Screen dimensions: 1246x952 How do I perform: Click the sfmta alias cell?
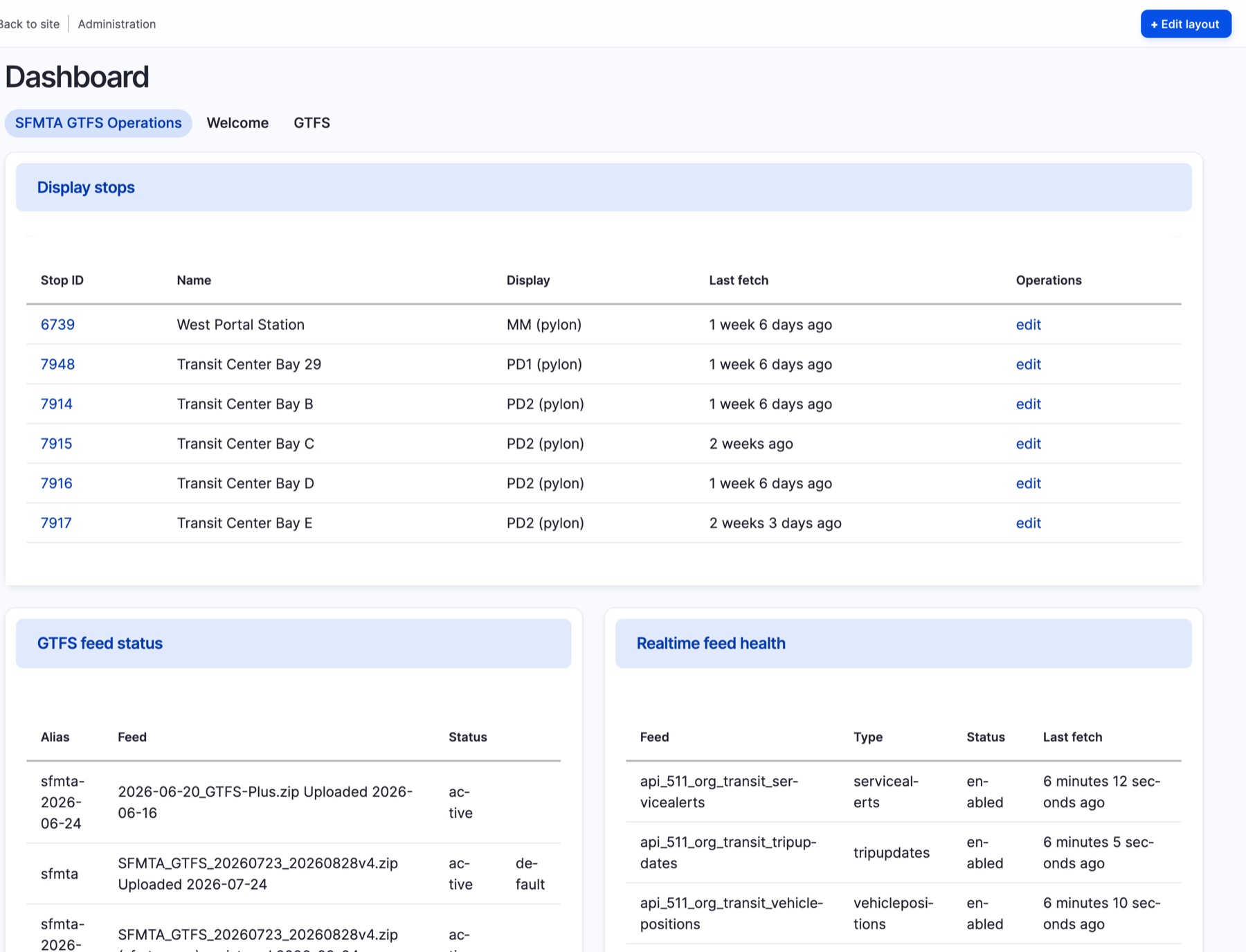coord(60,874)
